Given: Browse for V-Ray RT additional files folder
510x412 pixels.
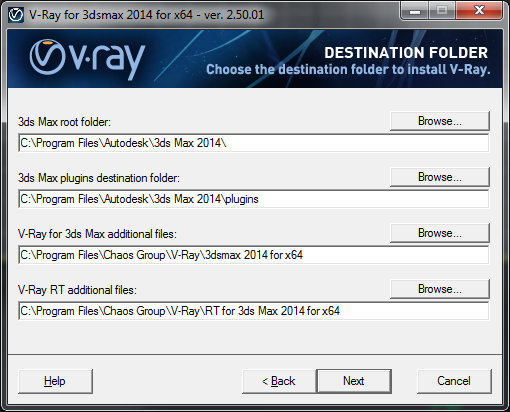Looking at the screenshot, I should [x=440, y=289].
